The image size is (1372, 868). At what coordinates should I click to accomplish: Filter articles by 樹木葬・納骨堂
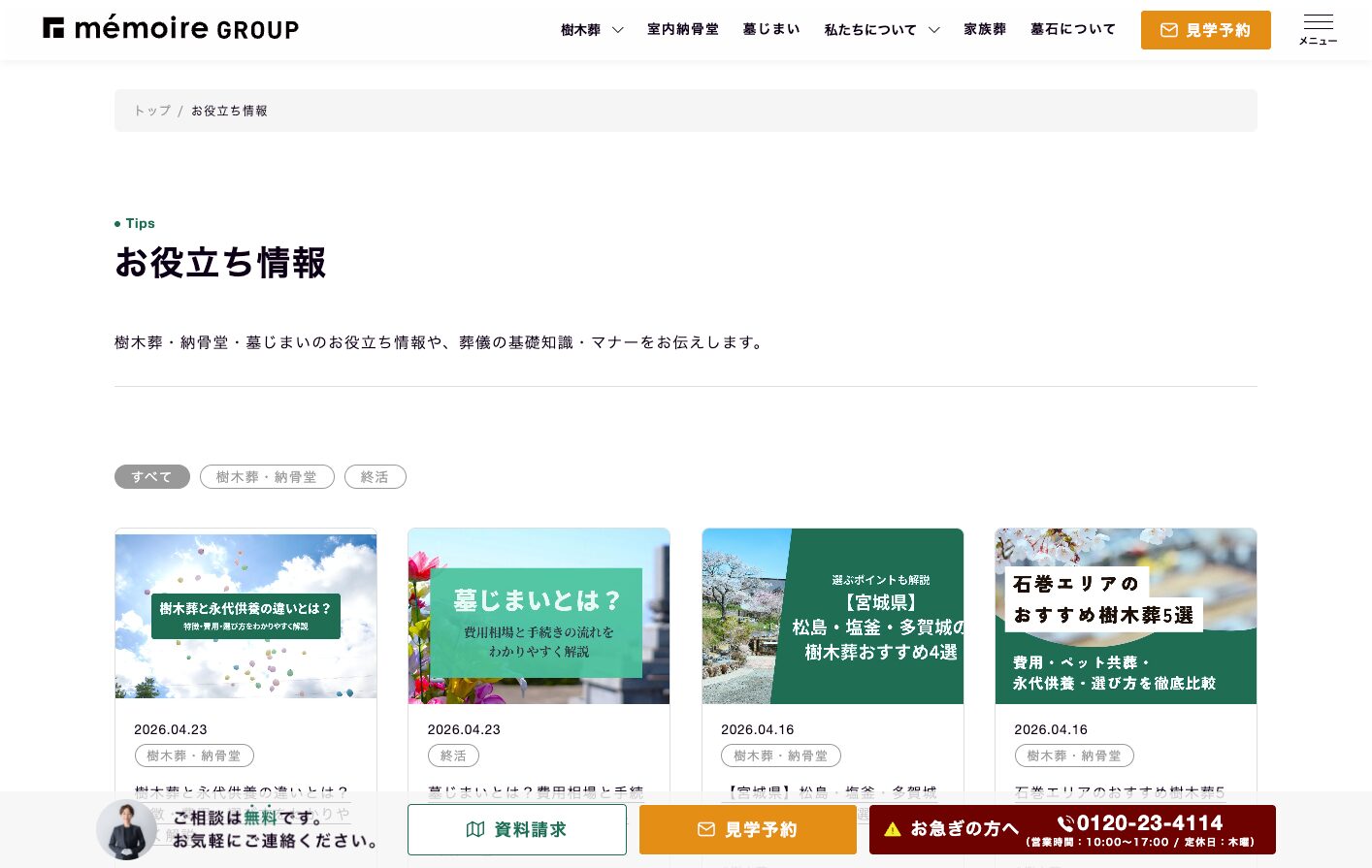(267, 477)
